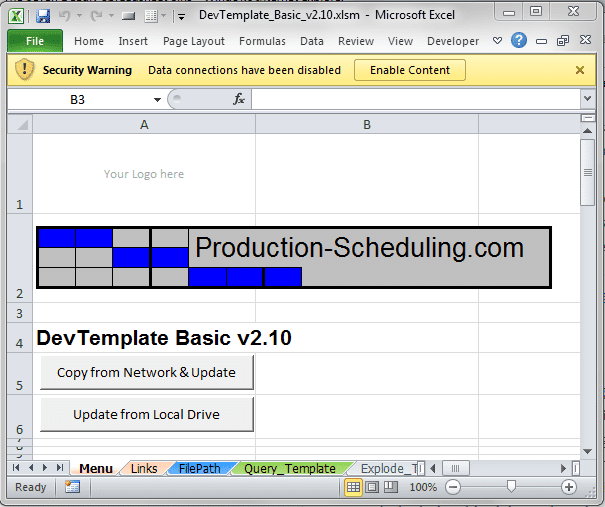The image size is (605, 507).
Task: Click the Security Warning shield icon
Action: tap(25, 69)
